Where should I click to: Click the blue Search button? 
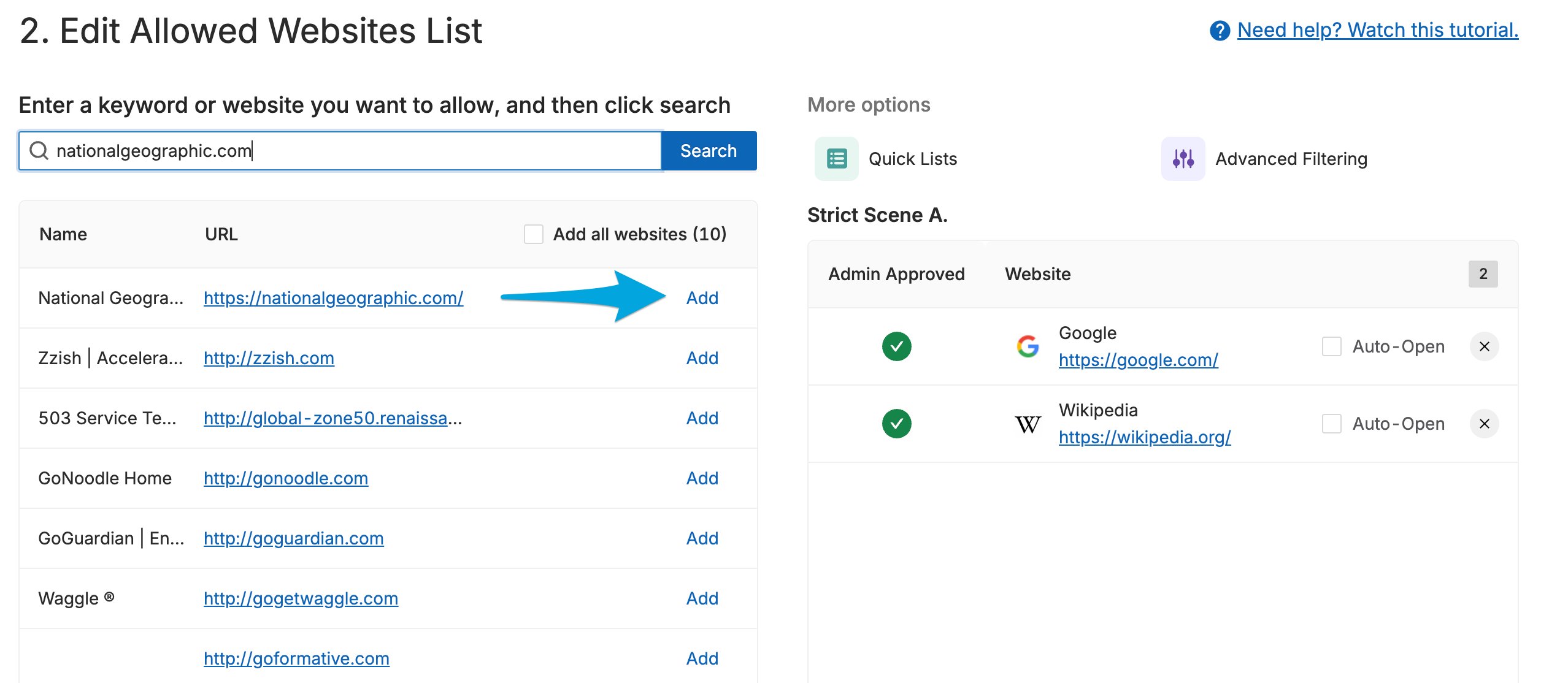tap(709, 151)
